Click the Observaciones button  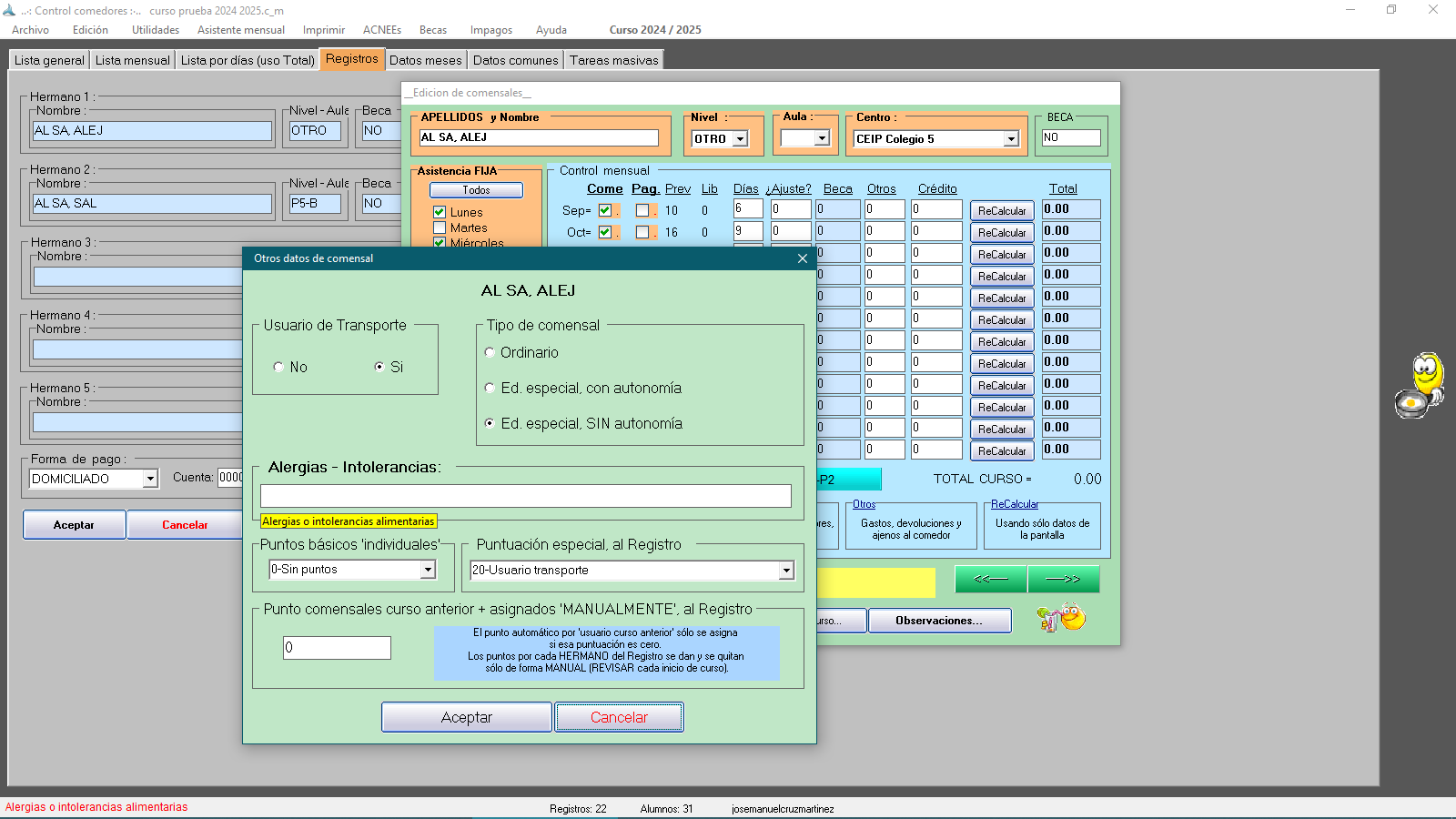(x=939, y=621)
